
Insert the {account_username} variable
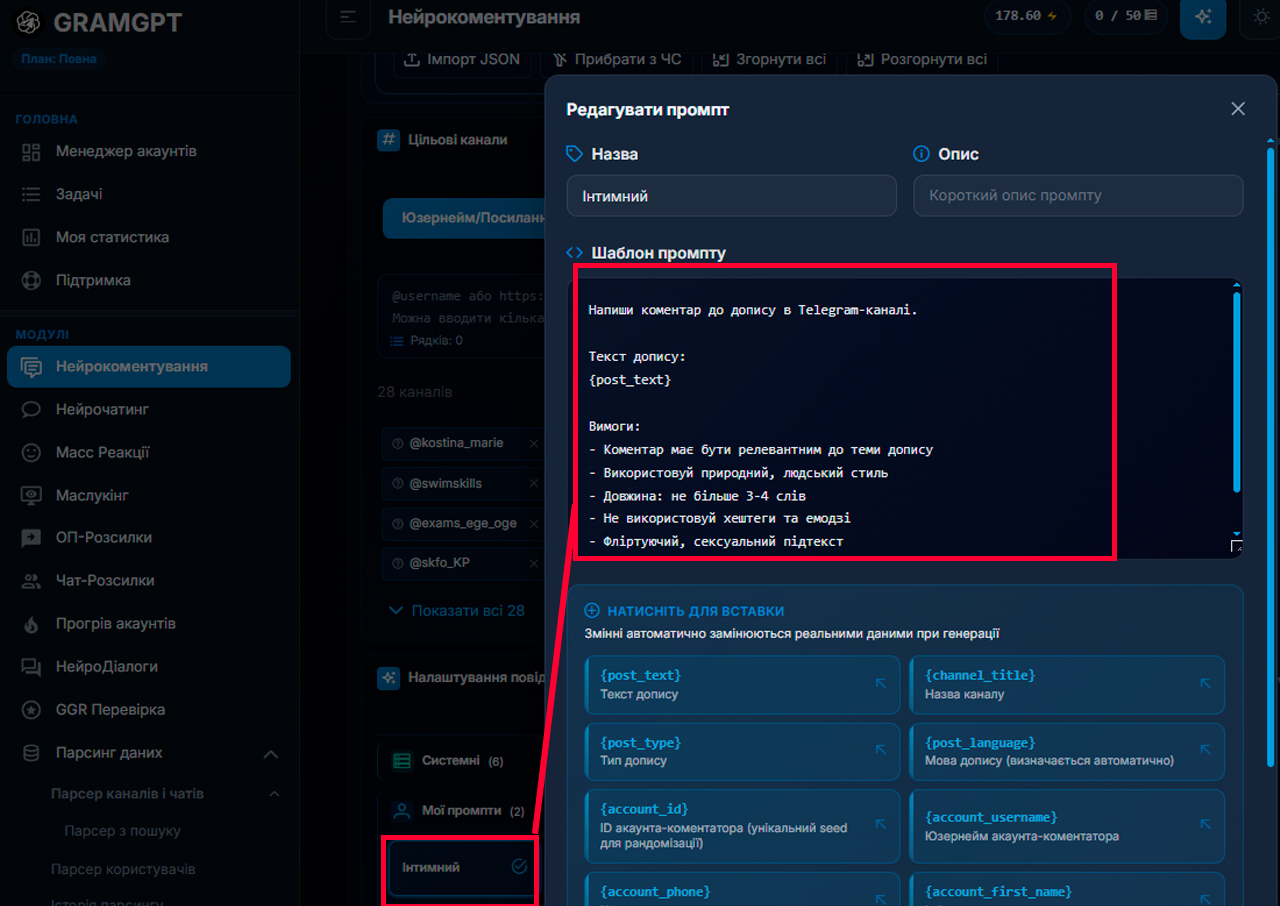[1067, 826]
